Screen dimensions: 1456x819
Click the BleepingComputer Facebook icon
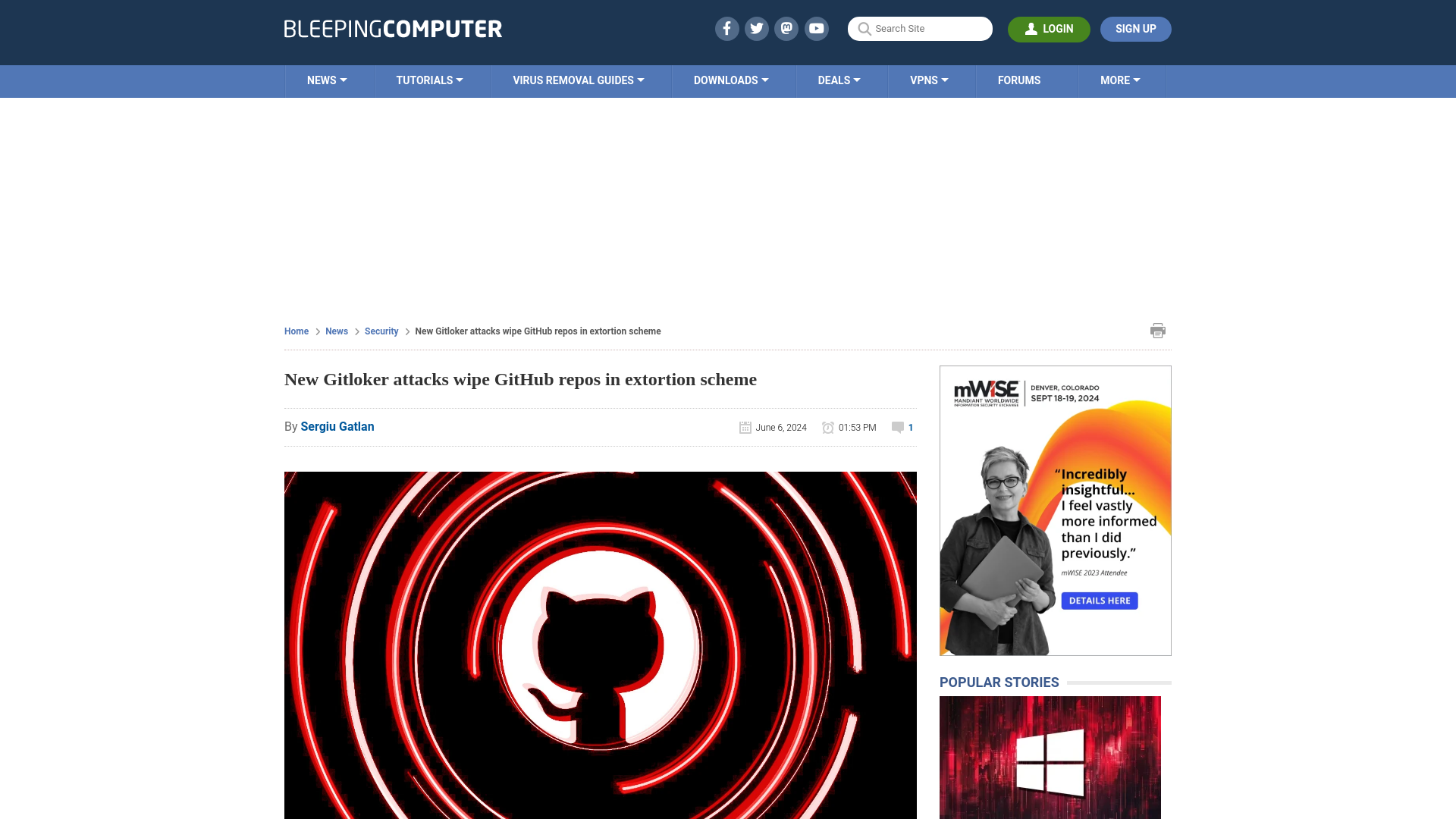pos(727,28)
